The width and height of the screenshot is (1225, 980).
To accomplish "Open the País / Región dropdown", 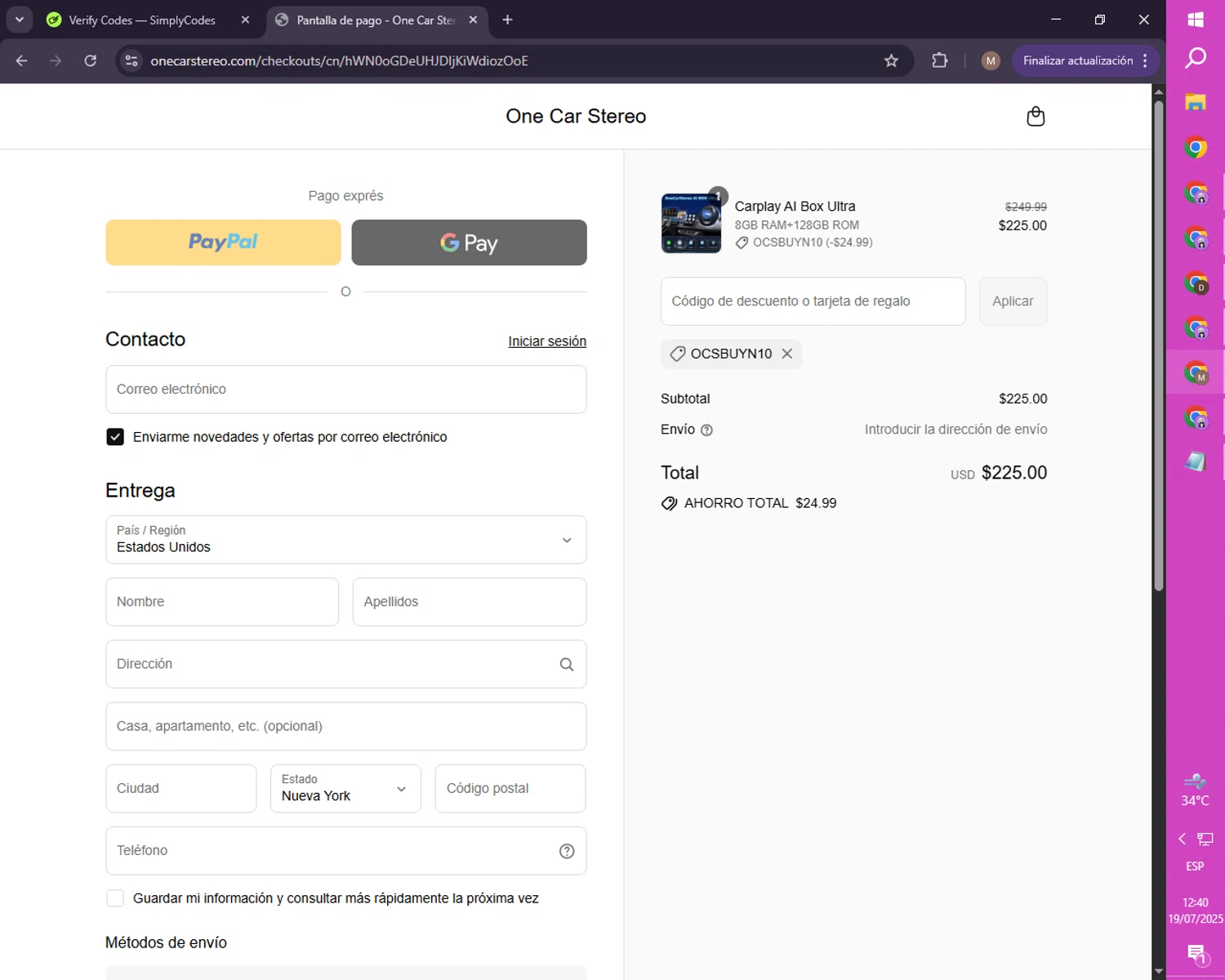I will pos(345,540).
